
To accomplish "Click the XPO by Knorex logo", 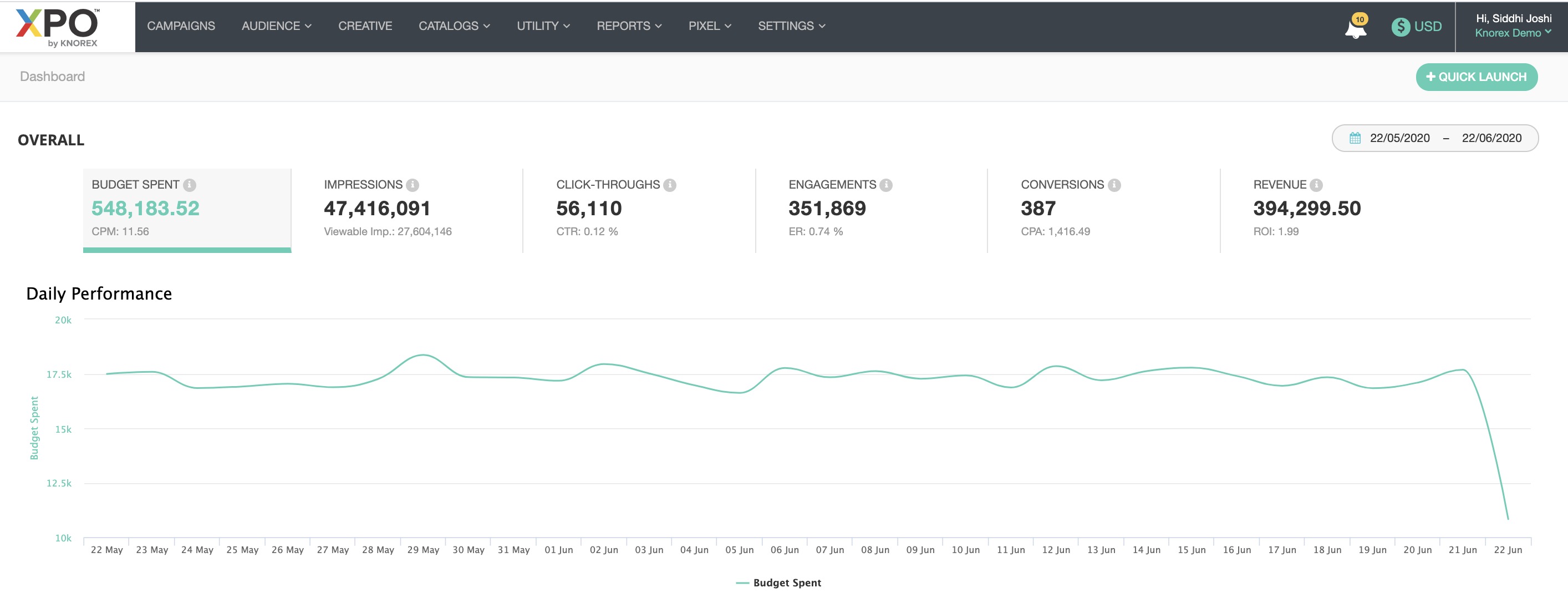I will 58,27.
